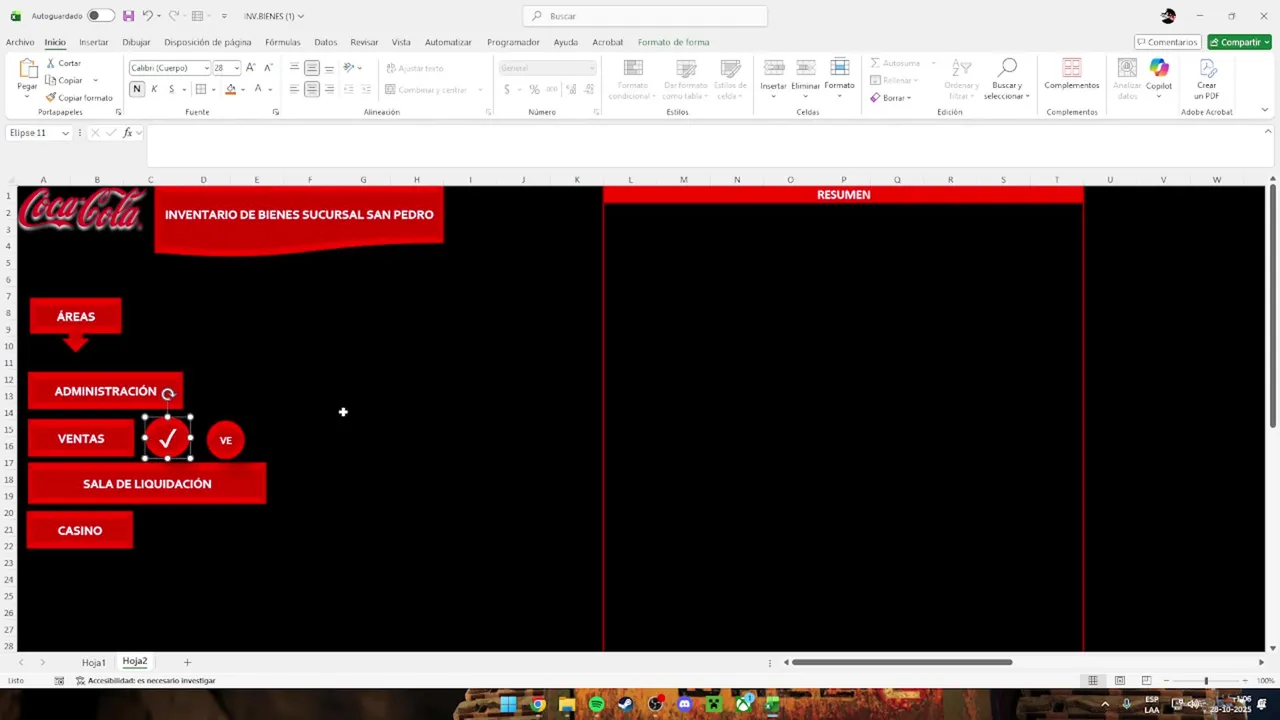The height and width of the screenshot is (720, 1280).
Task: Switch to page layout view in status bar
Action: tap(1120, 681)
